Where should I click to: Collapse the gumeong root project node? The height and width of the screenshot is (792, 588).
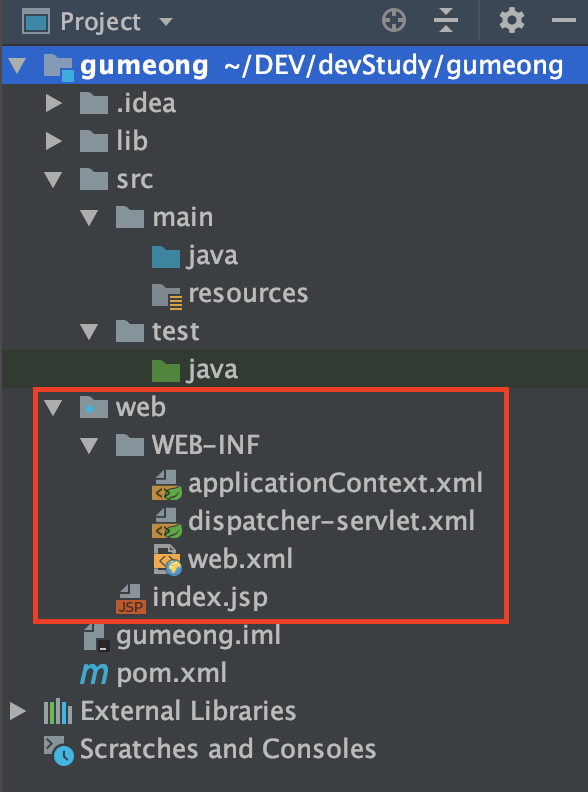coord(18,66)
